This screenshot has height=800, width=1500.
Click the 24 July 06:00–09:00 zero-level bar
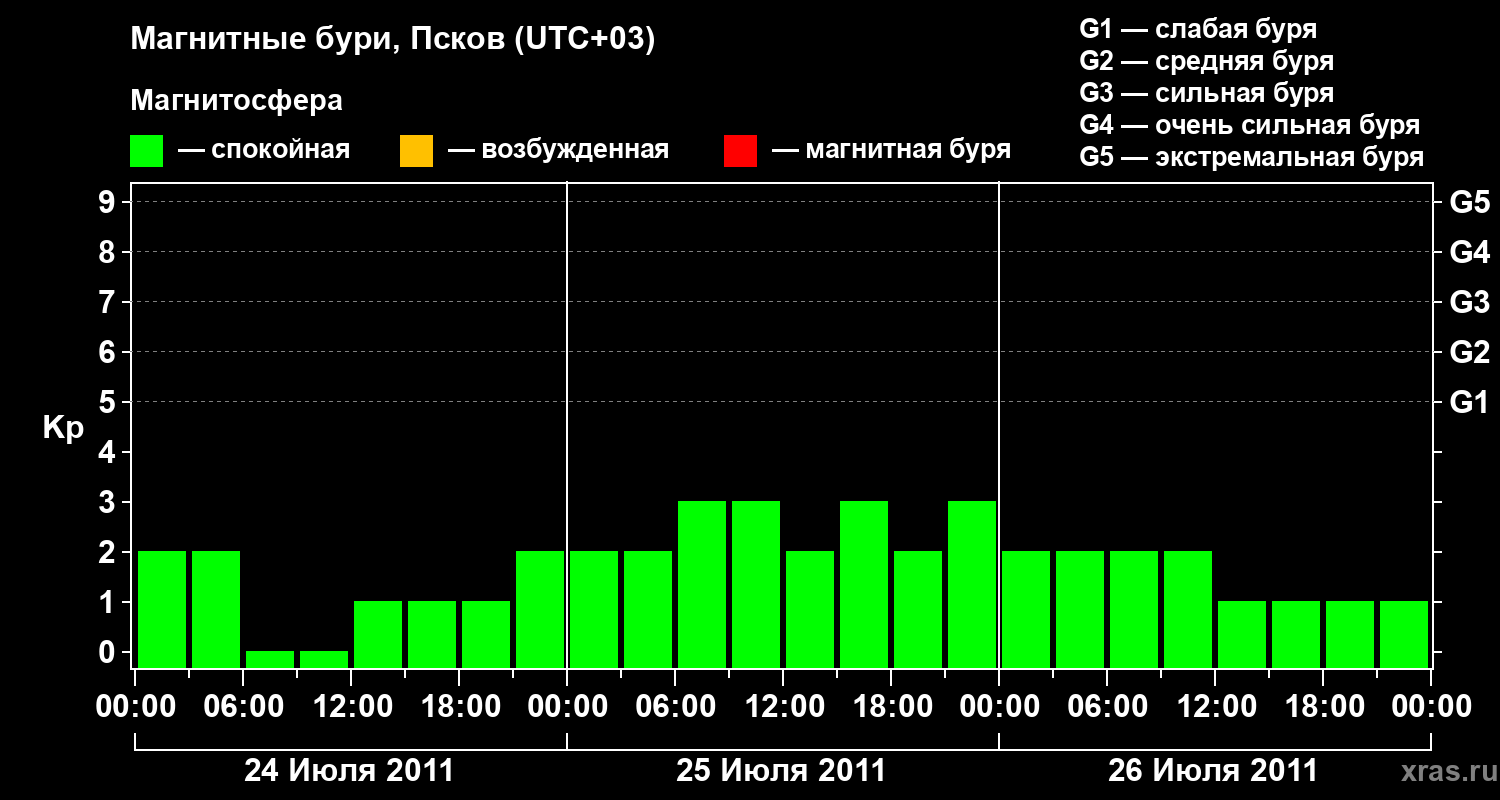270,659
